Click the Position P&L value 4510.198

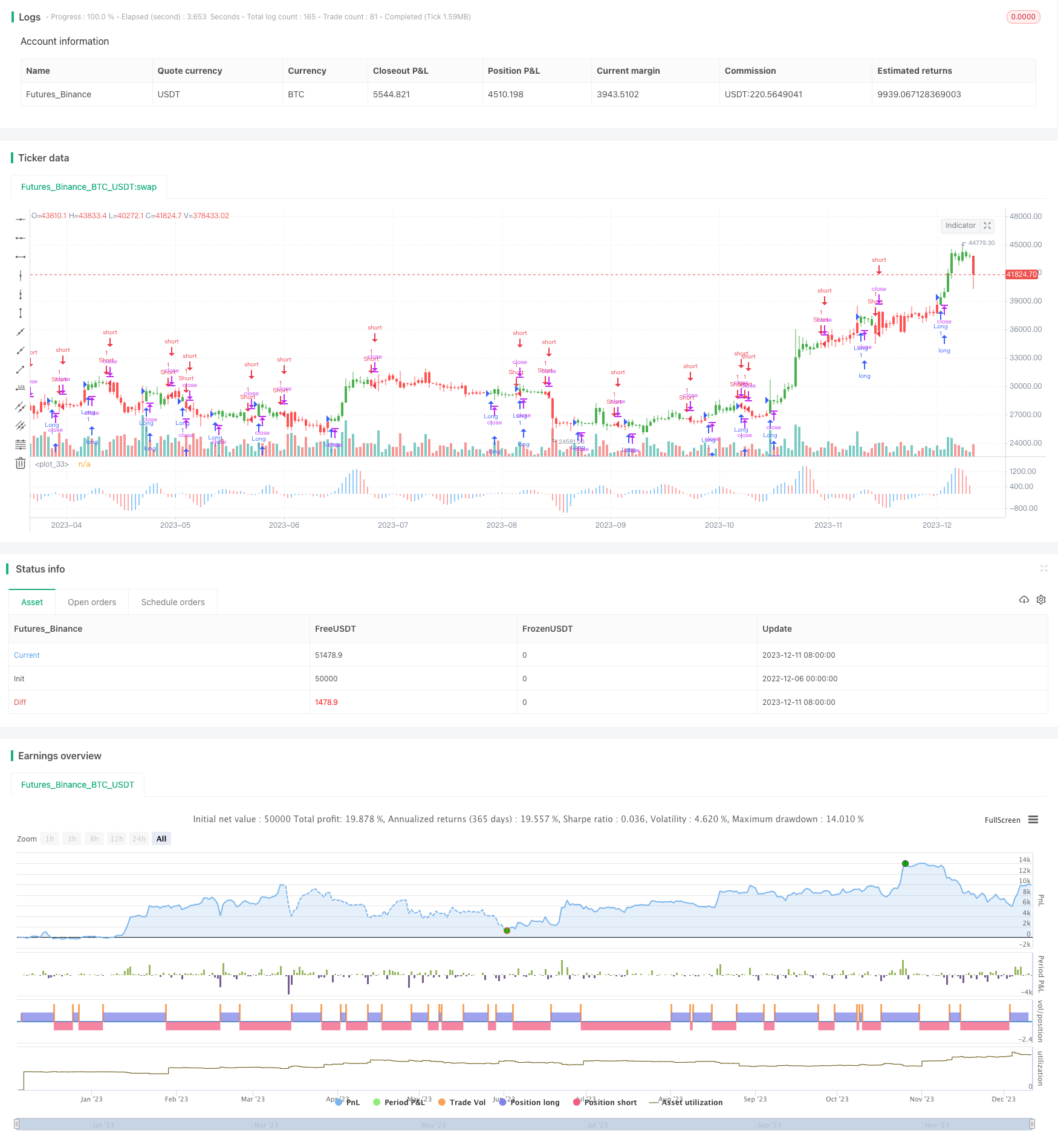coord(505,94)
